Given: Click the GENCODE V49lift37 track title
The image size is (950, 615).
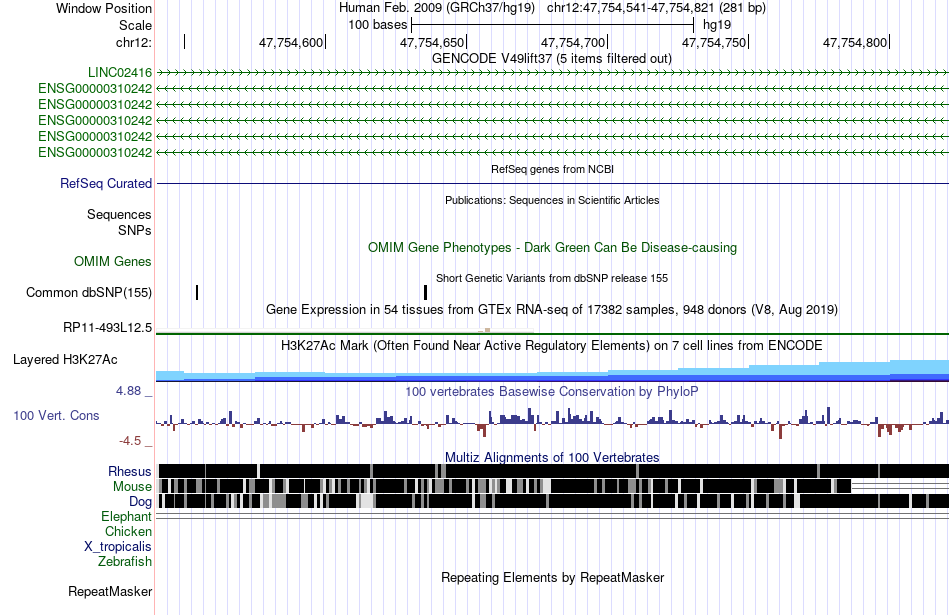Looking at the screenshot, I should click(x=551, y=59).
